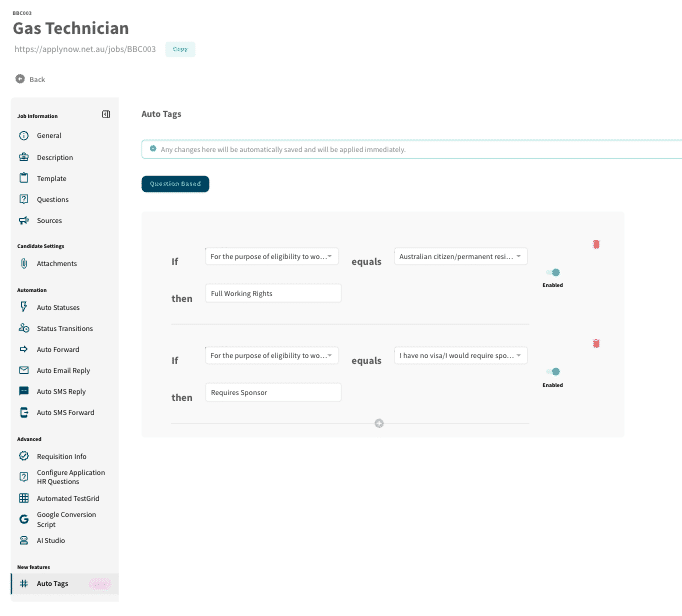Screen dimensions: 682x616
Task: Click the Back arrow icon
Action: click(x=20, y=79)
